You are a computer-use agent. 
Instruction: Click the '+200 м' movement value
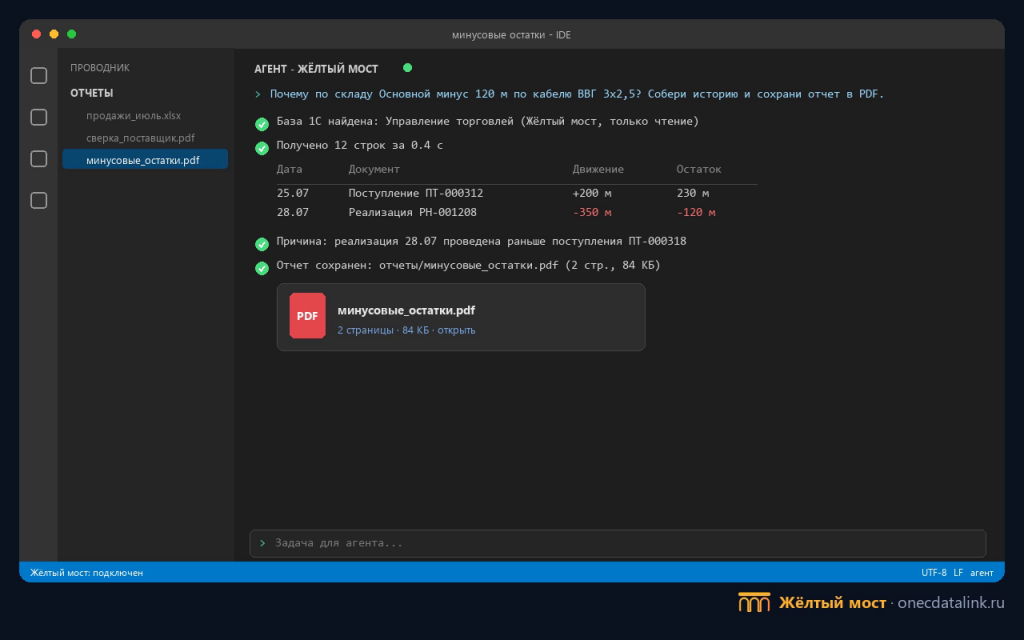592,193
